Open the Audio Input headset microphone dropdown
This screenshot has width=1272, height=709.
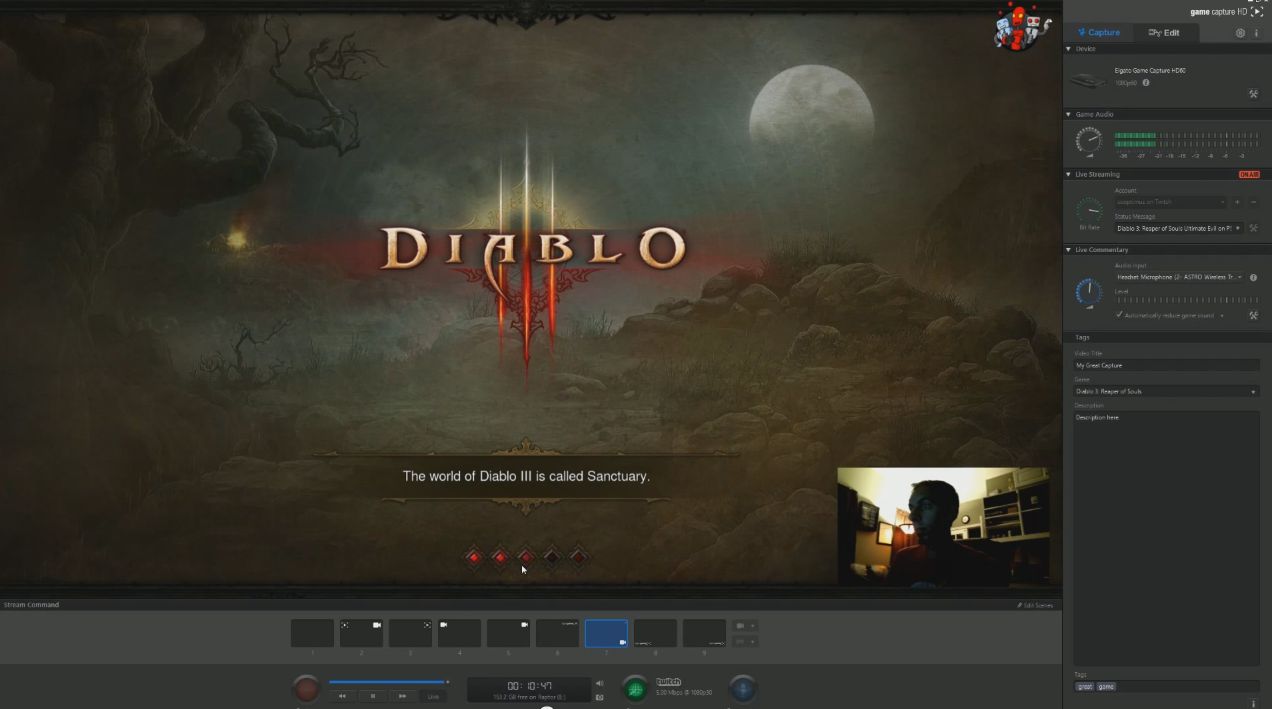[x=1240, y=277]
